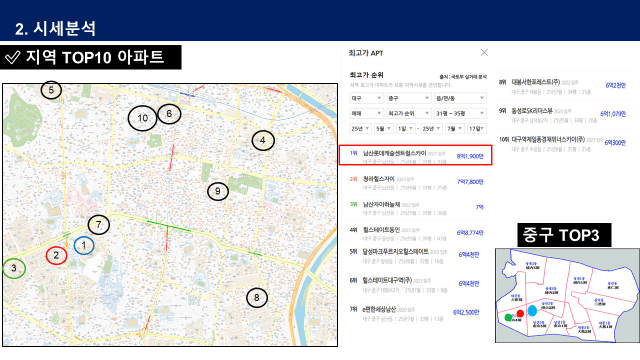Open the 9위 동성로SK리더스뷰 listing
The image size is (640, 360).
[x=562, y=115]
